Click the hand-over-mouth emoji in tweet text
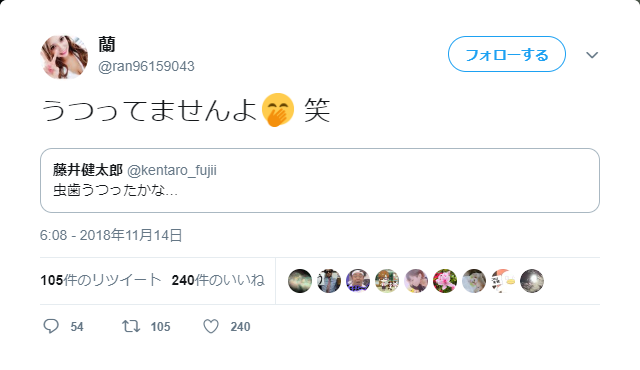 coord(278,110)
